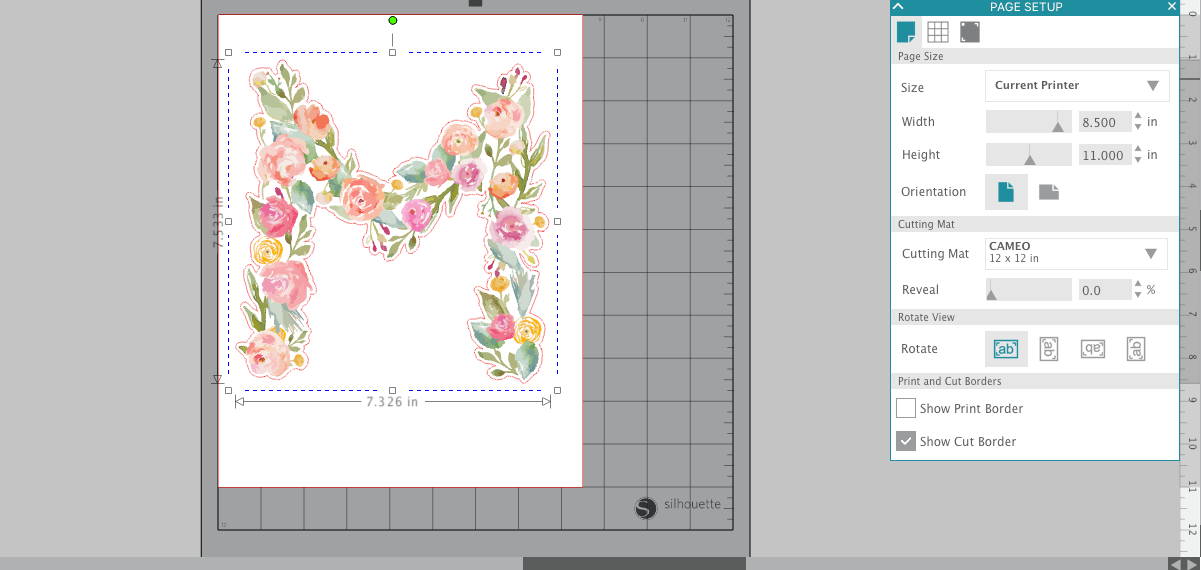Viewport: 1201px width, 570px height.
Task: Click the Reveal percentage field
Action: point(1103,290)
